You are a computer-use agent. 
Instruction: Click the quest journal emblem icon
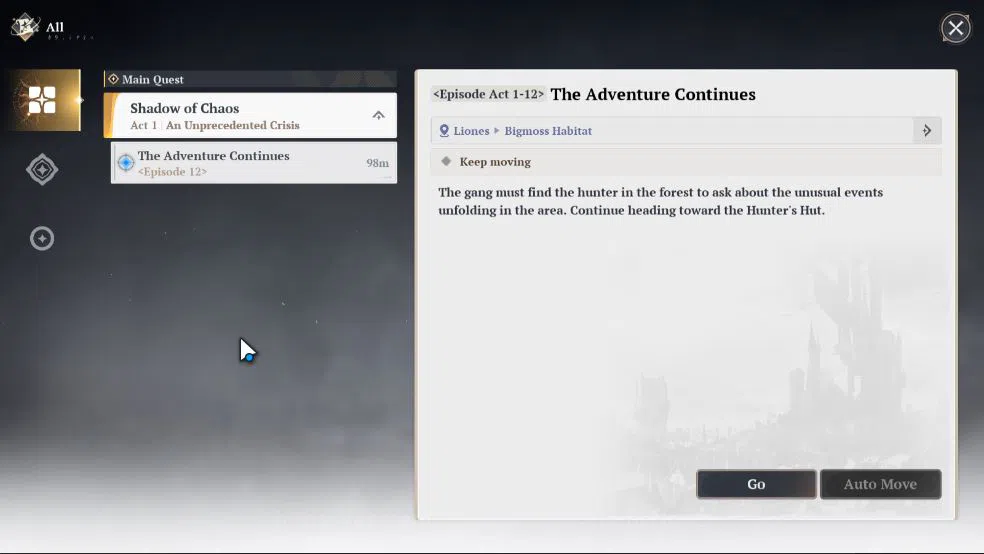tap(25, 27)
